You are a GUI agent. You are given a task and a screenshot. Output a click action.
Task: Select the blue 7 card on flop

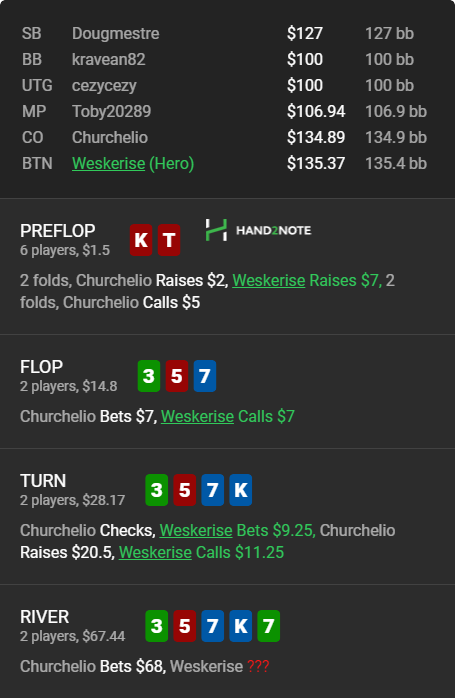point(205,376)
